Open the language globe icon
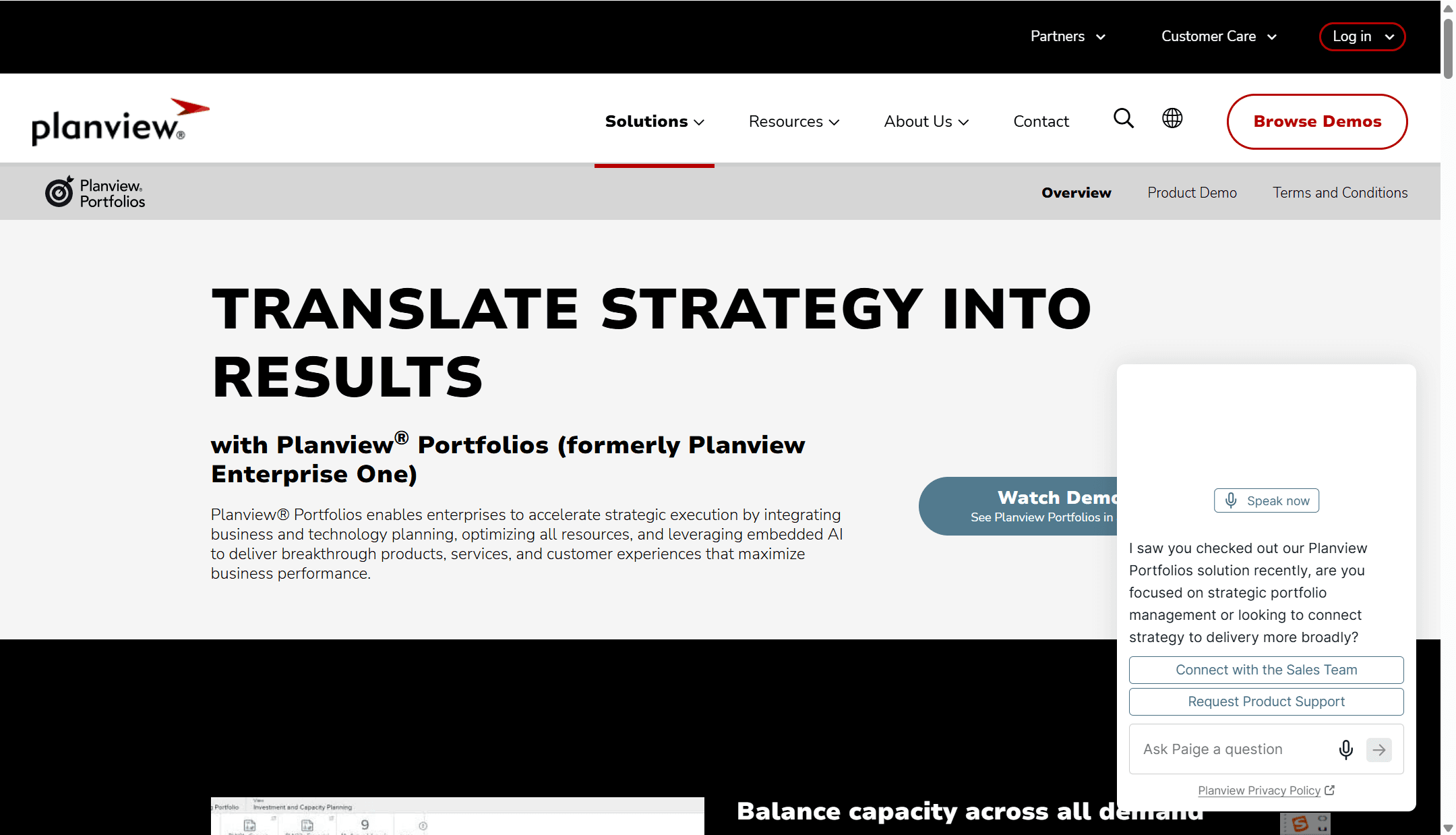Viewport: 1456px width, 835px height. (1172, 118)
